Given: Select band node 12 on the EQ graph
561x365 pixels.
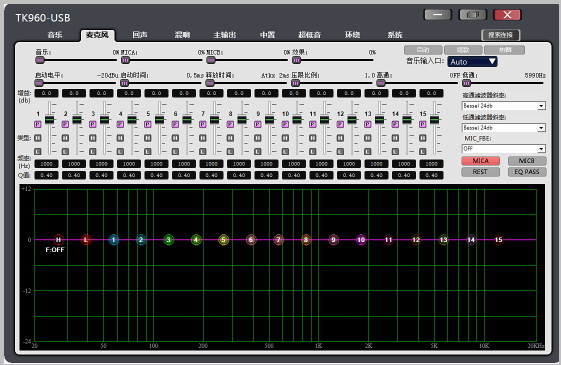Looking at the screenshot, I should tap(416, 239).
